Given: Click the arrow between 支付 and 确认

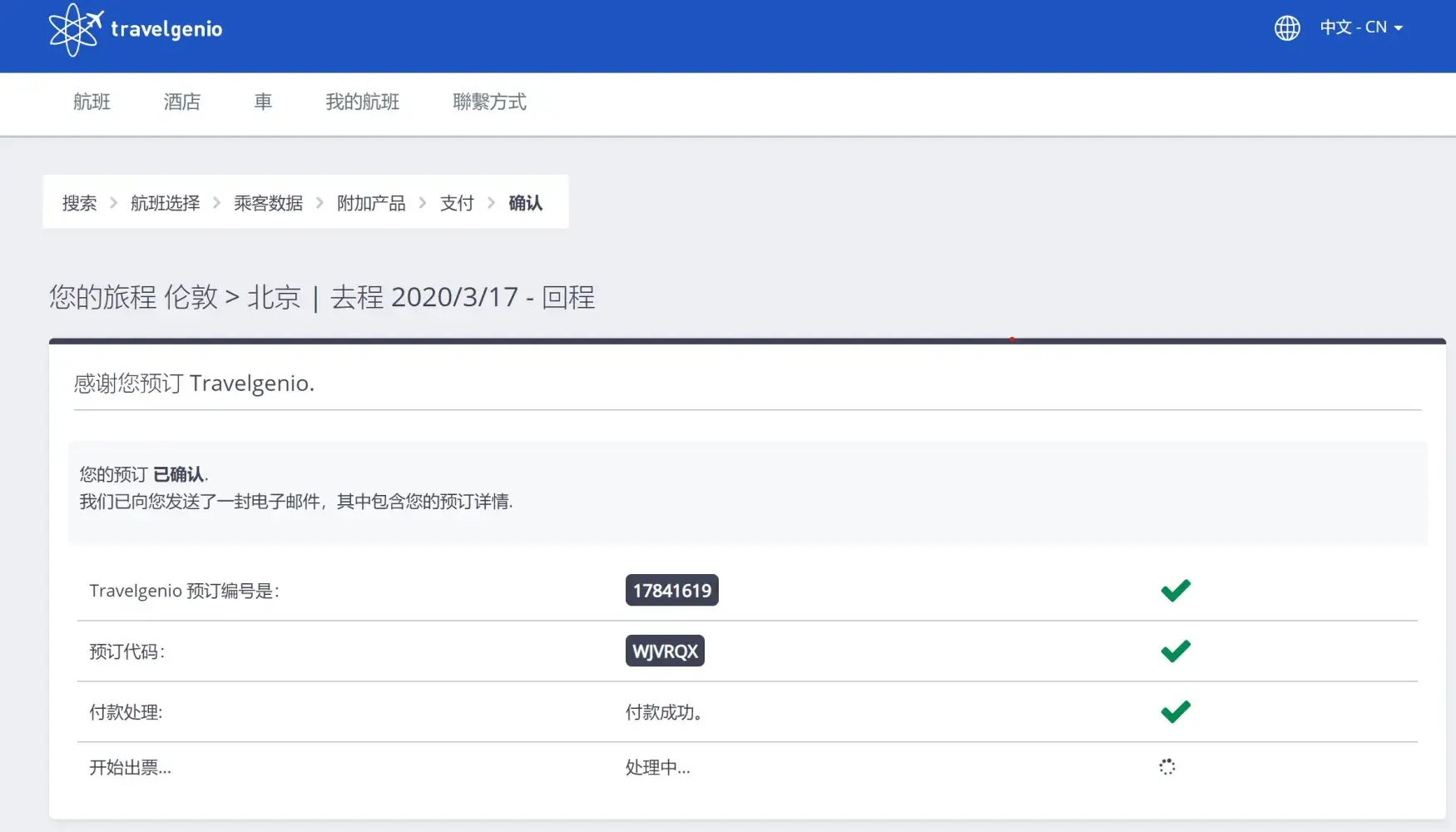Looking at the screenshot, I should 492,203.
